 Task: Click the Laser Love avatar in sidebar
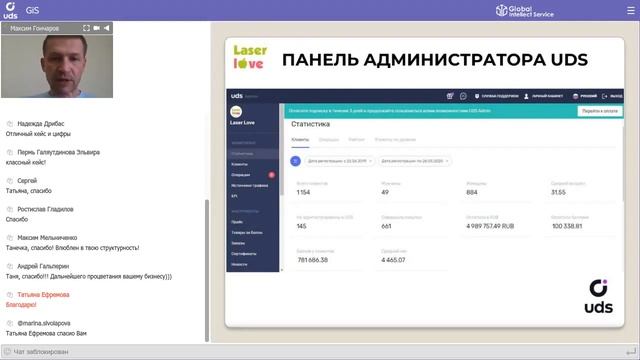(x=236, y=111)
